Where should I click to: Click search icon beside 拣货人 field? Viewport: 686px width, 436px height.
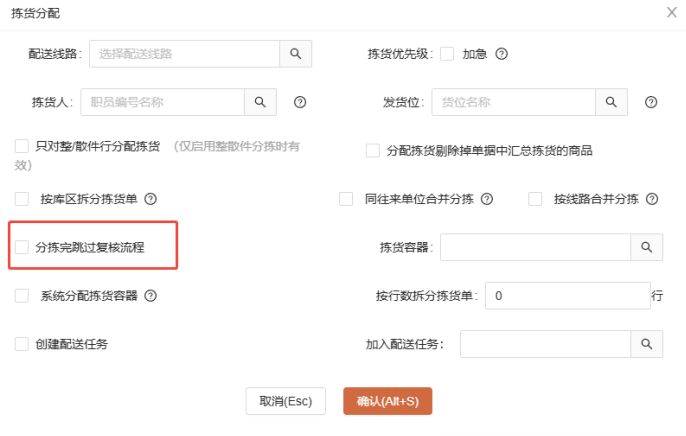[260, 102]
